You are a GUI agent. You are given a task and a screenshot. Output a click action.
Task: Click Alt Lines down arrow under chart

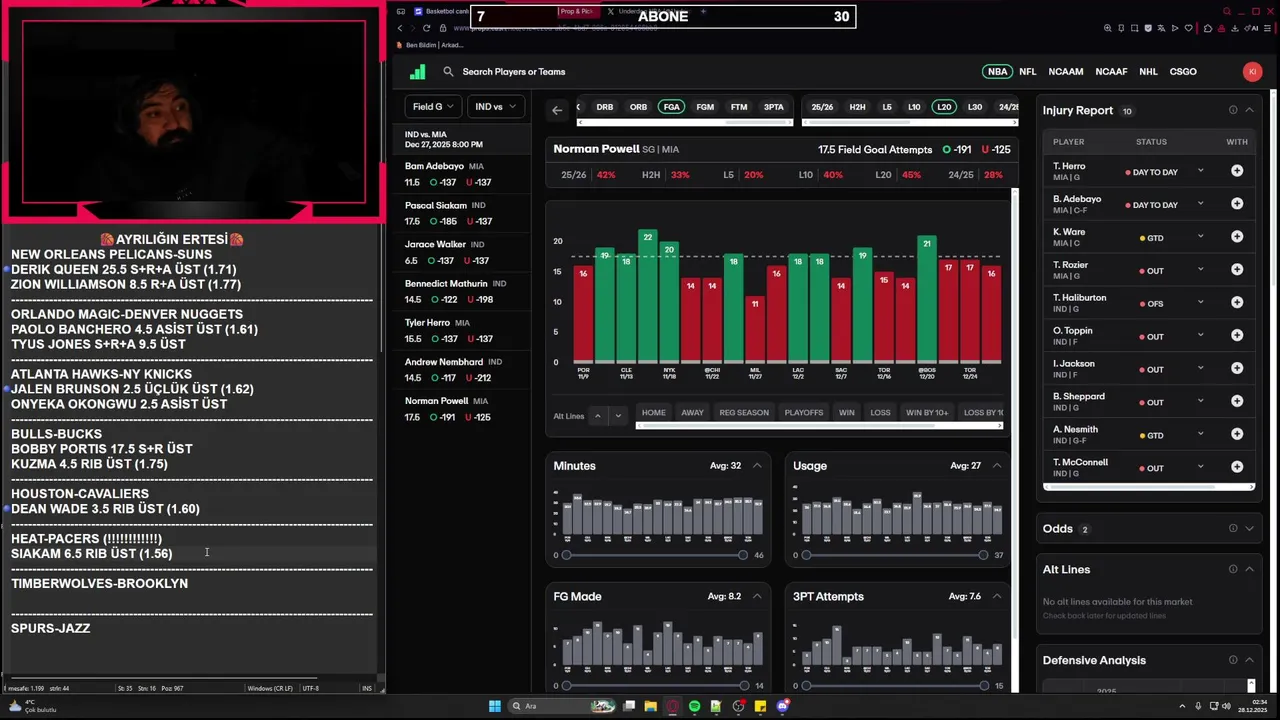point(618,415)
